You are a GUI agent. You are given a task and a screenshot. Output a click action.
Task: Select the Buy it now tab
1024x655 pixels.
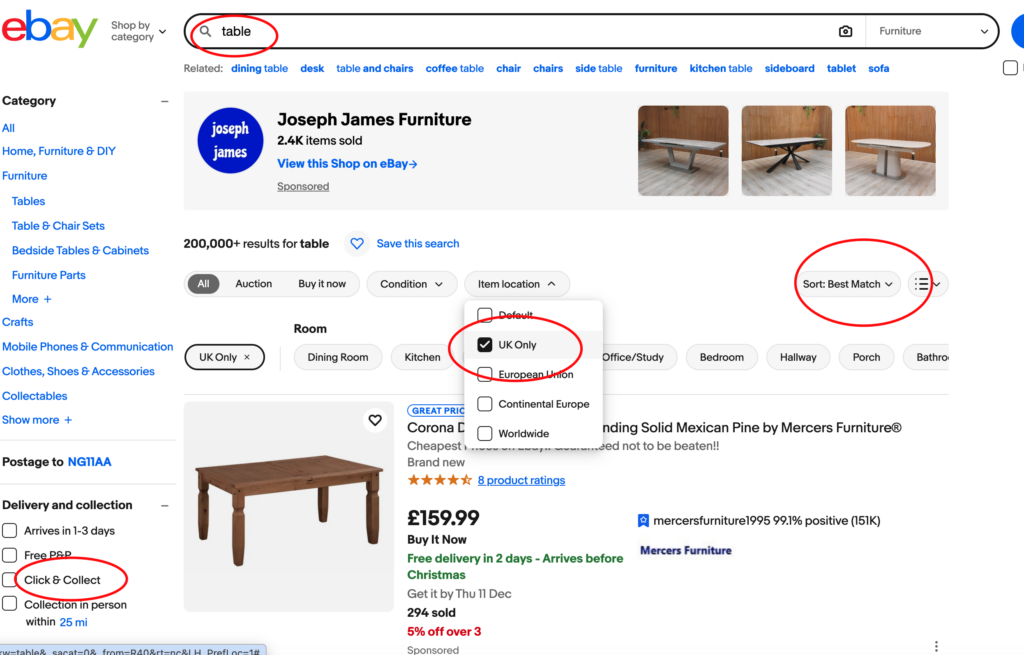[322, 284]
